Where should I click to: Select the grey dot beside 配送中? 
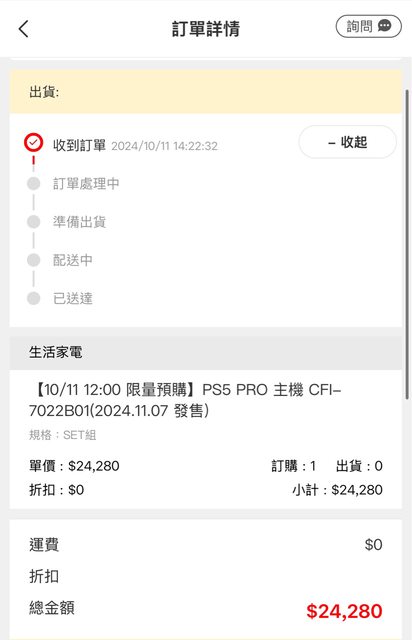33,260
